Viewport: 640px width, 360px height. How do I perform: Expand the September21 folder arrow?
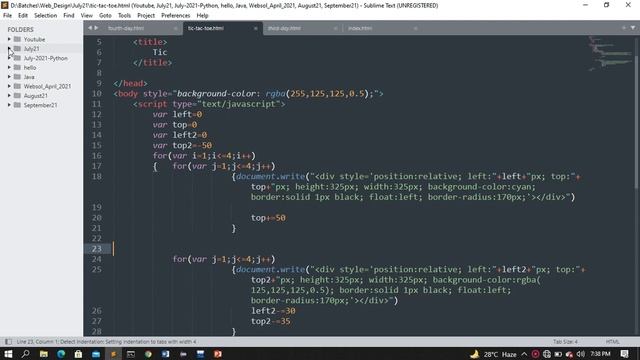[9, 105]
